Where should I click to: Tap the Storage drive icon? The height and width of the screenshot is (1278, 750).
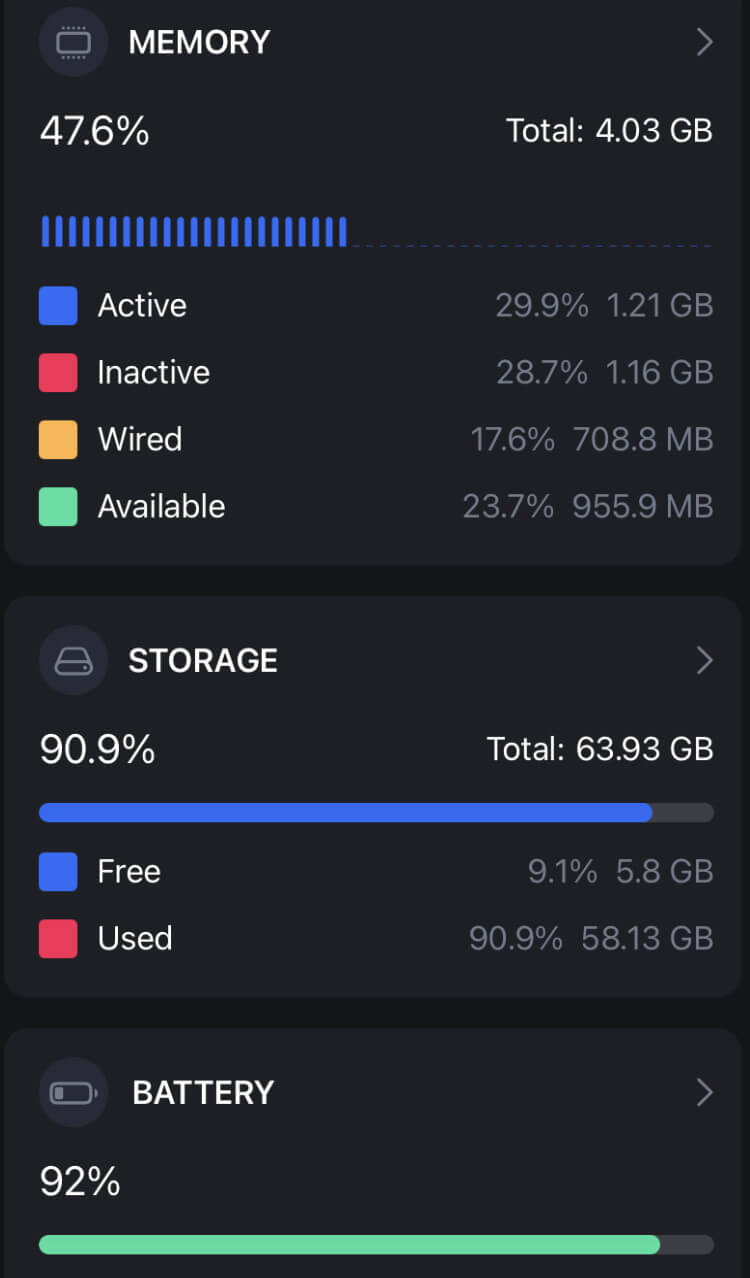pos(73,660)
